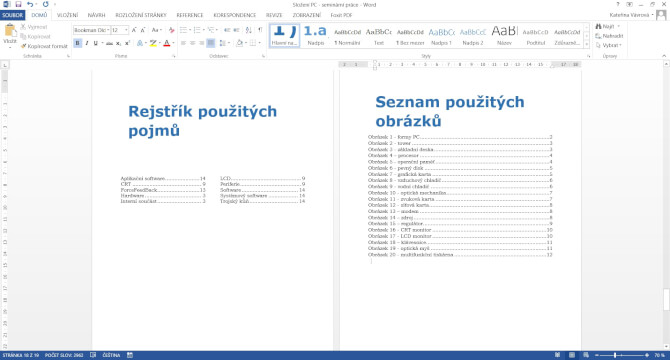The image size is (670, 360).
Task: Open the font size dropdown showing 12
Action: [x=126, y=30]
